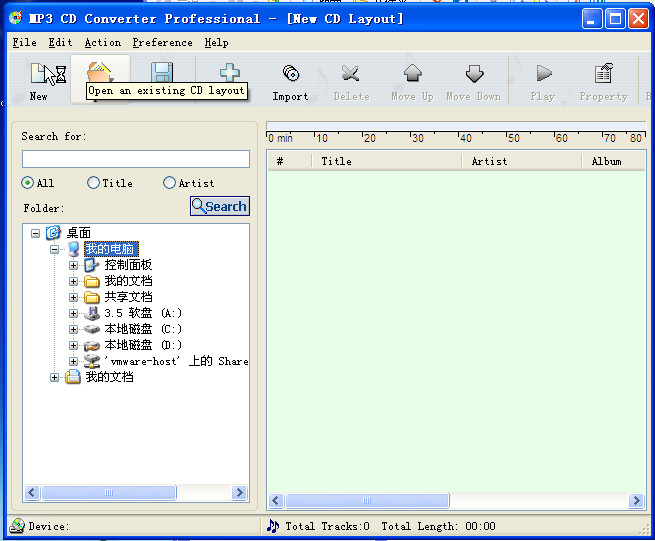The image size is (655, 541).
Task: Expand the 本地磁盘 (C:) node
Action: tap(73, 329)
